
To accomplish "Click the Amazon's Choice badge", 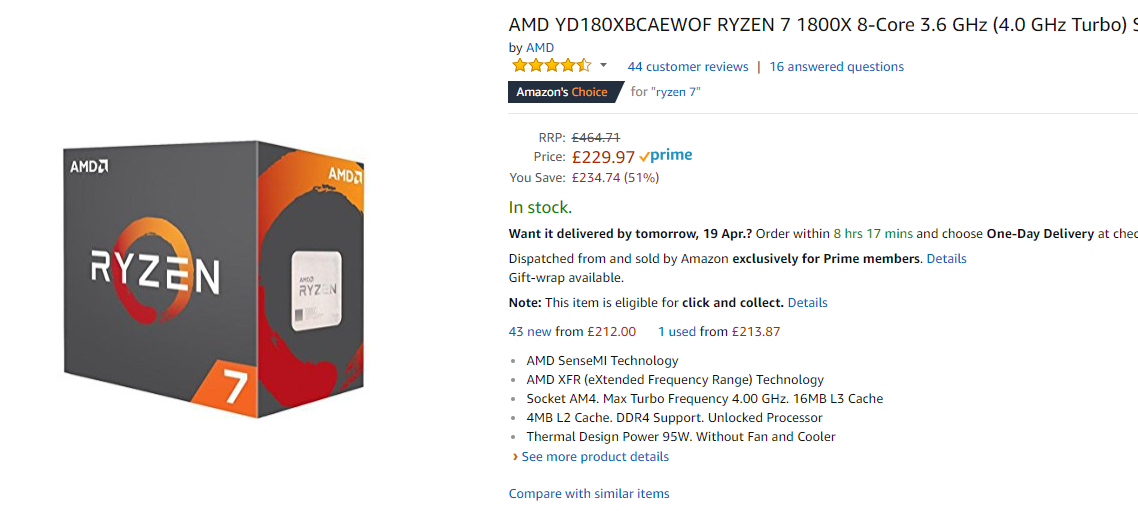I will [565, 92].
